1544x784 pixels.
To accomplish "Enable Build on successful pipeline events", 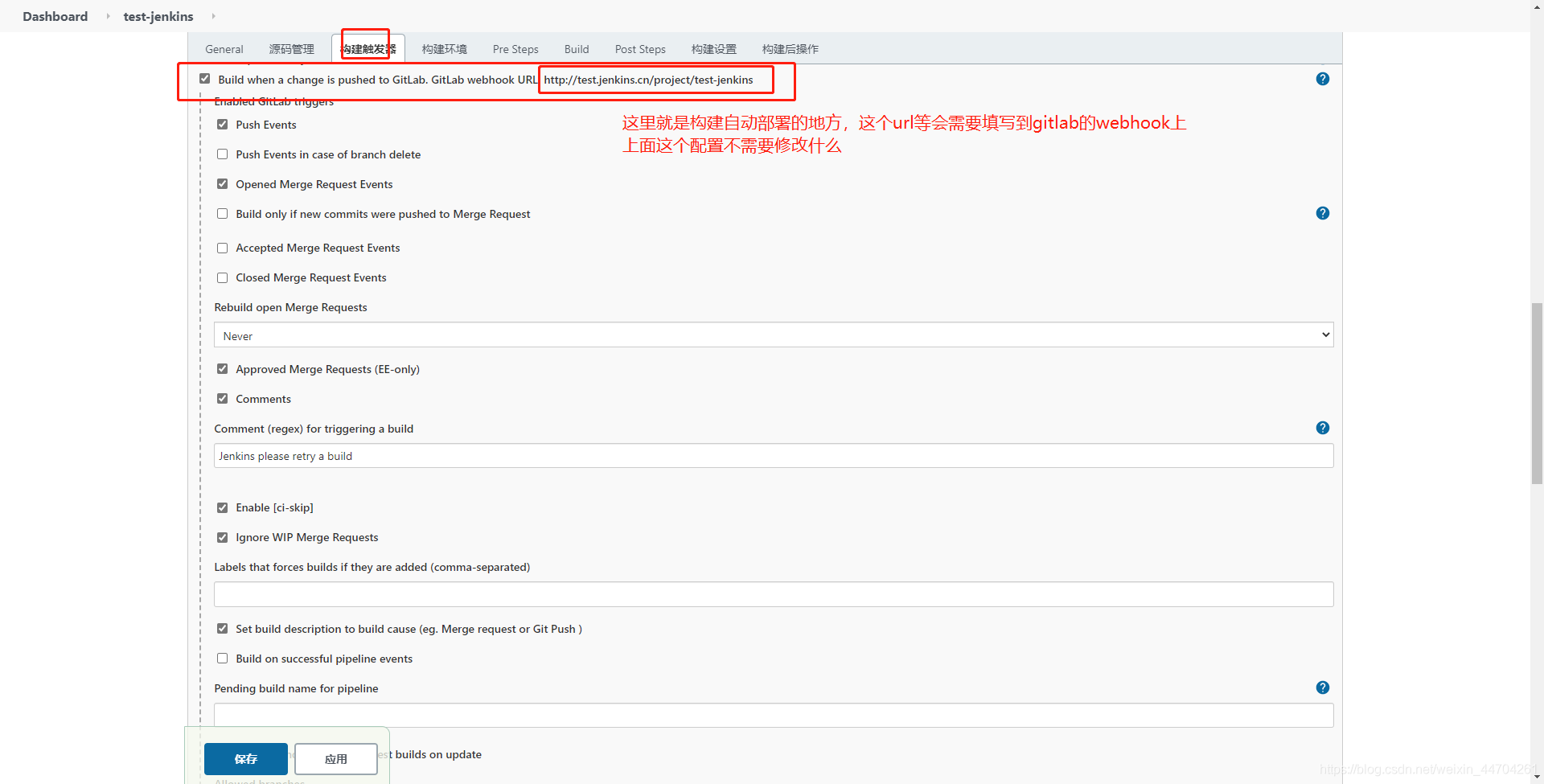I will click(x=223, y=659).
